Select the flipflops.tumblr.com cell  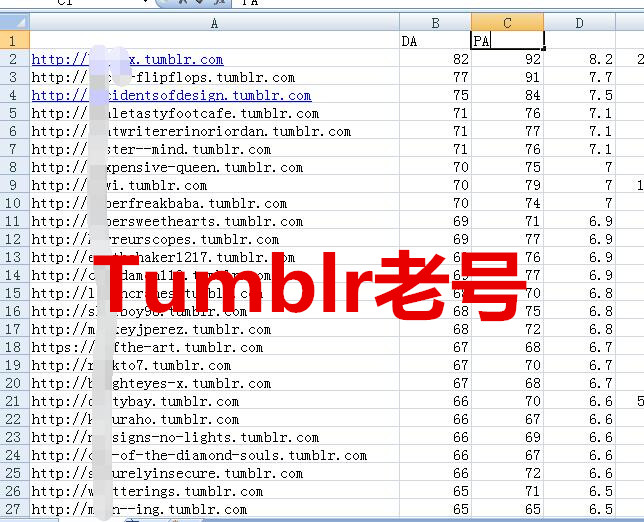214,77
